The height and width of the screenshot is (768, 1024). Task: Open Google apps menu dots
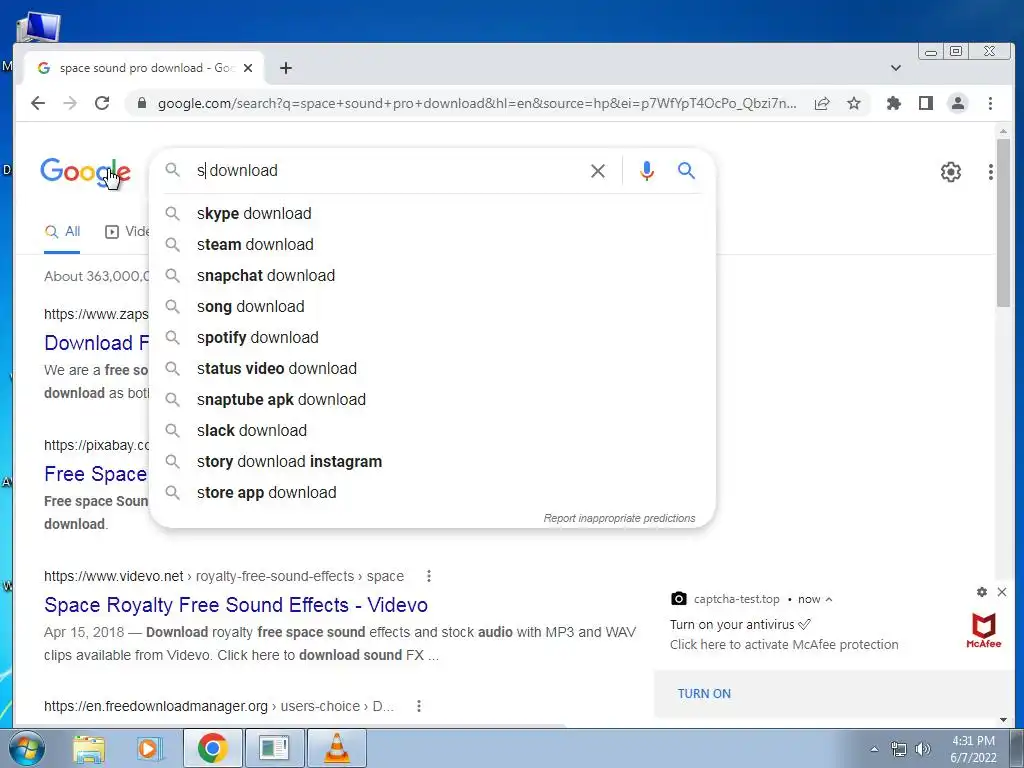coord(991,172)
